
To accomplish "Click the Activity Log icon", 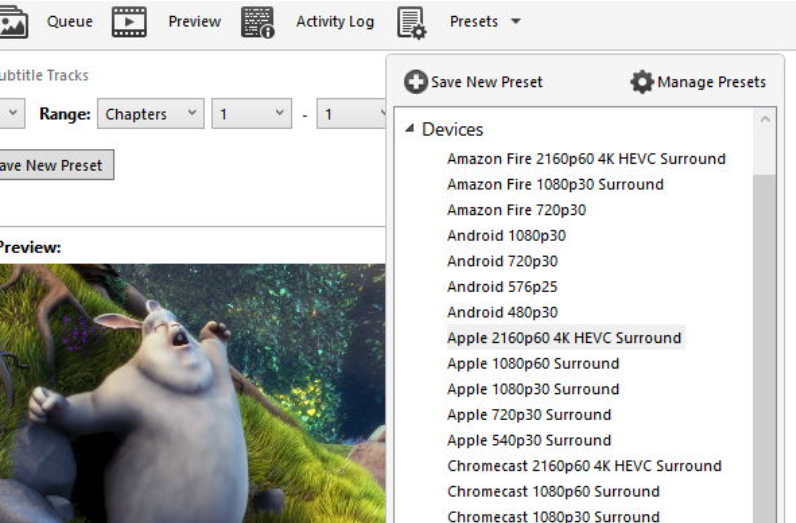I will click(258, 22).
